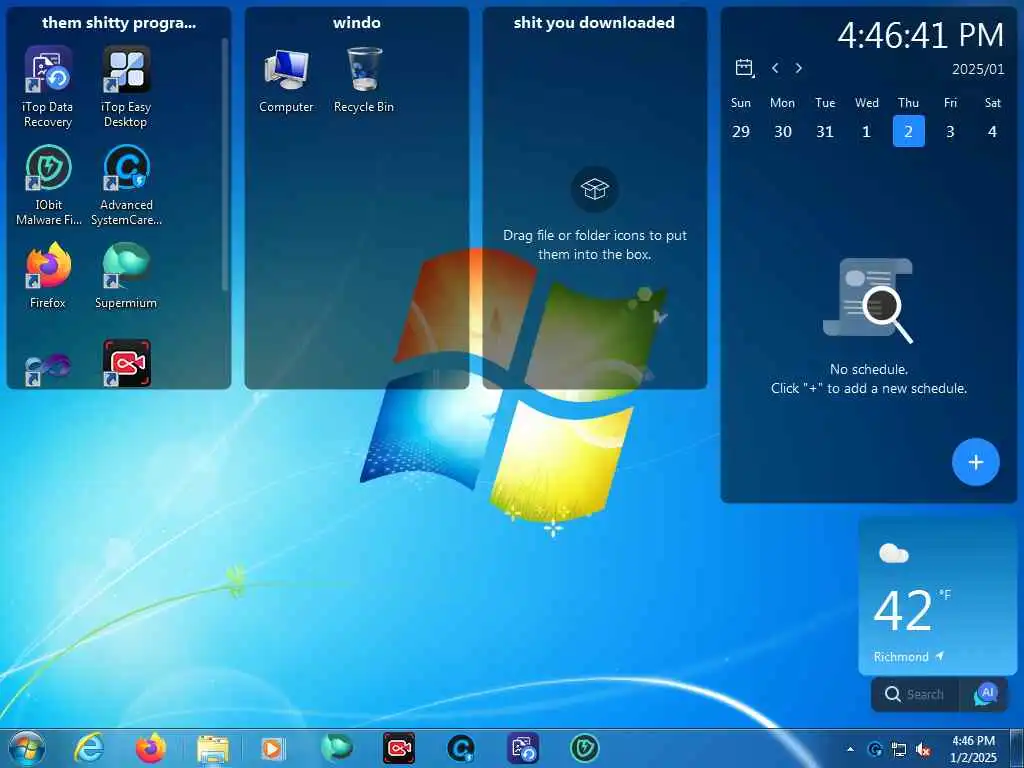
Task: Click the IObit tray icon
Action: pos(875,750)
